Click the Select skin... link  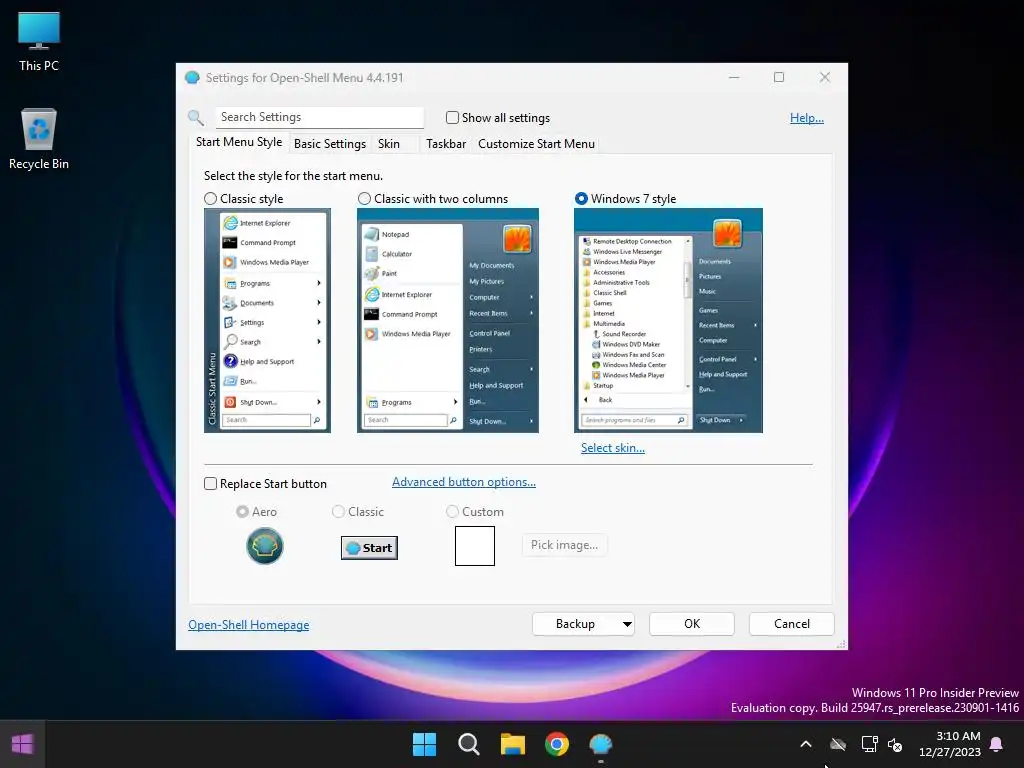613,448
